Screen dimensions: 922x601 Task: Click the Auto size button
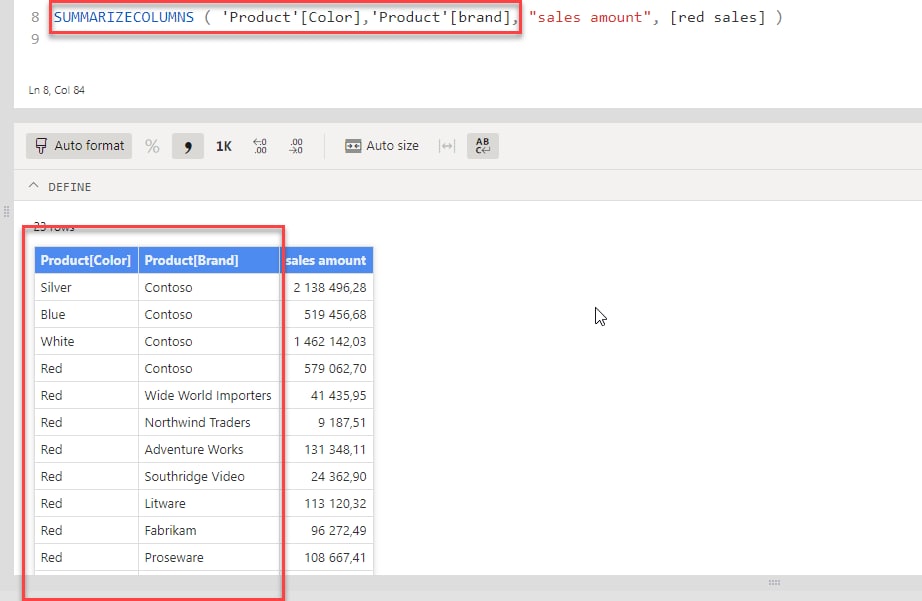[382, 146]
